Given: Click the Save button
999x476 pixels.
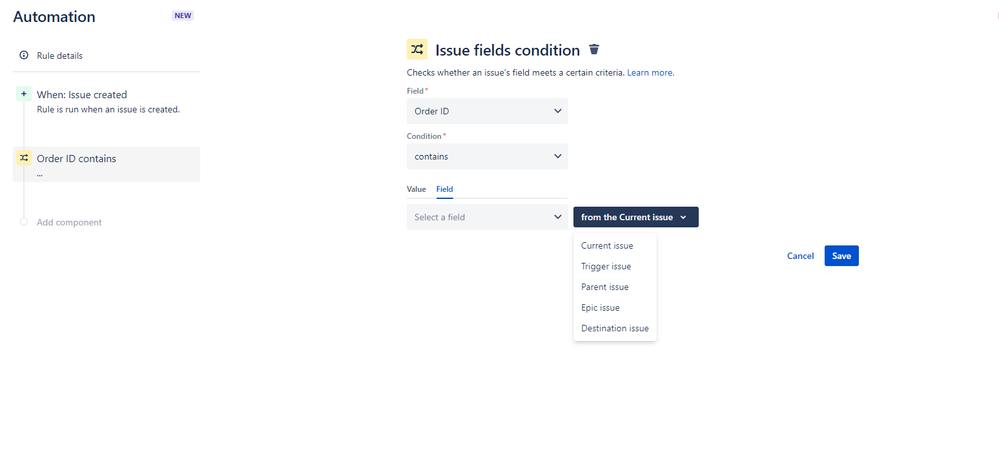Looking at the screenshot, I should 841,256.
